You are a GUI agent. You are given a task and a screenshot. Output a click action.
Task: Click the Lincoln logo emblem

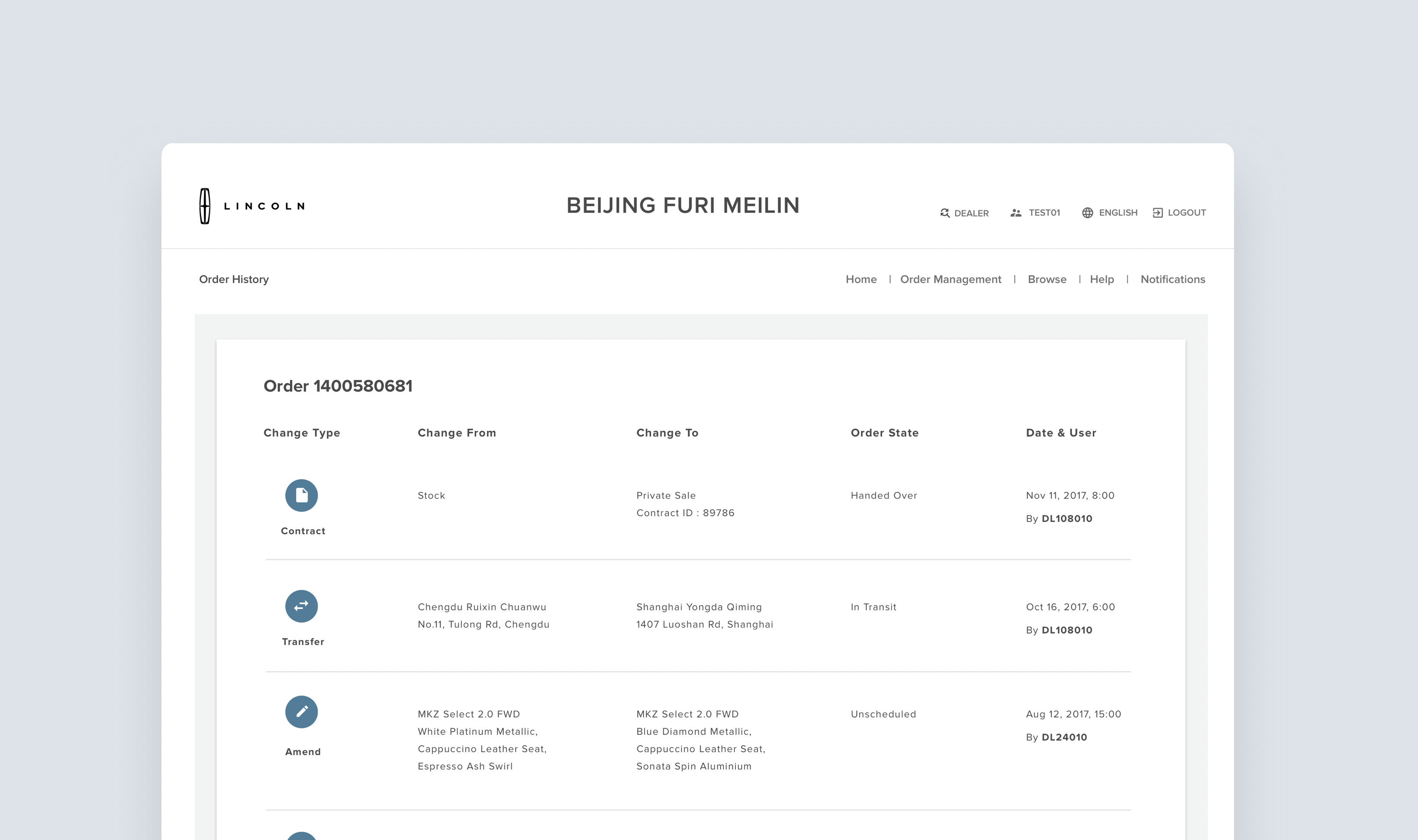tap(205, 206)
